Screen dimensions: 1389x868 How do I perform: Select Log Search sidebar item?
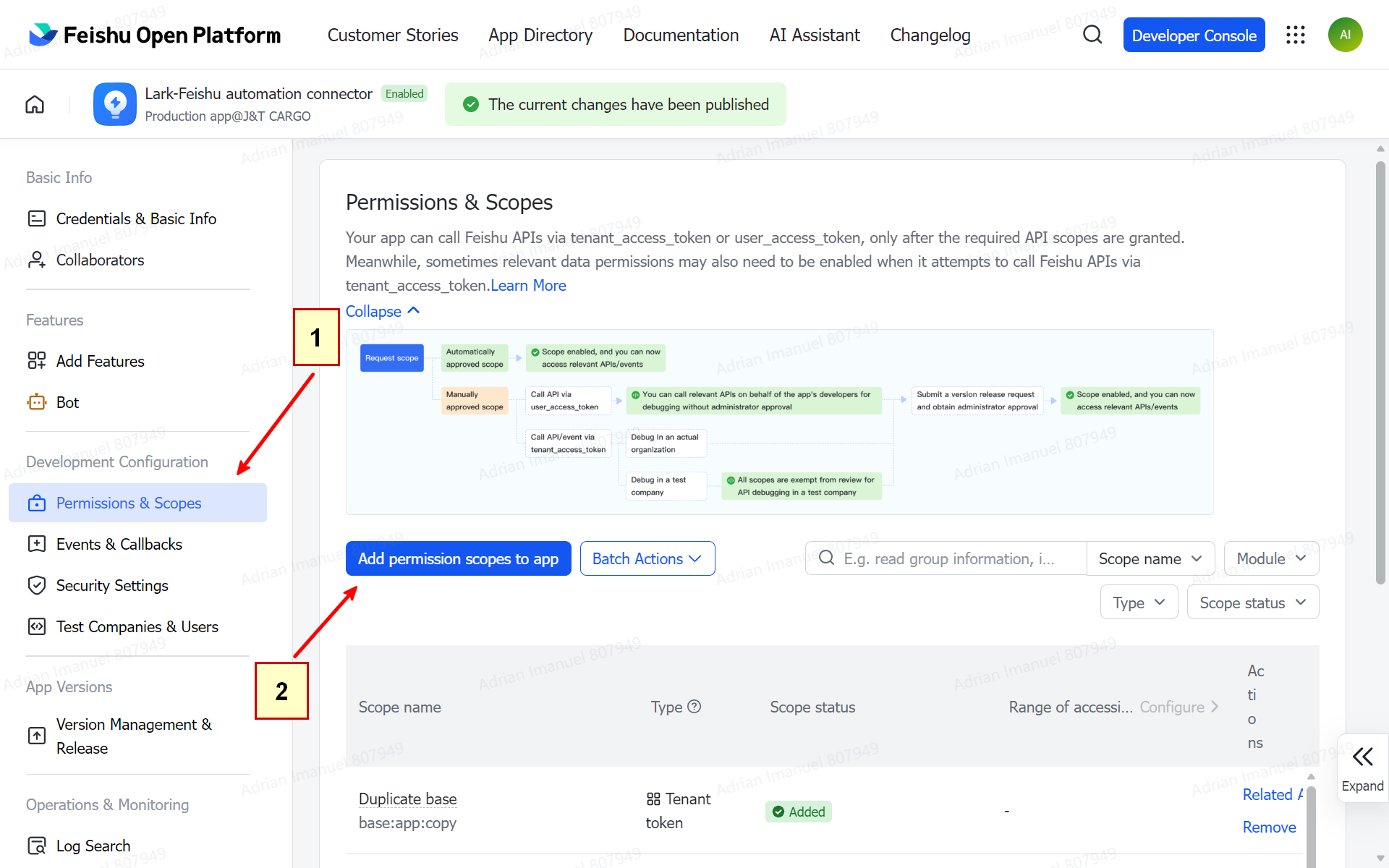coord(137,846)
